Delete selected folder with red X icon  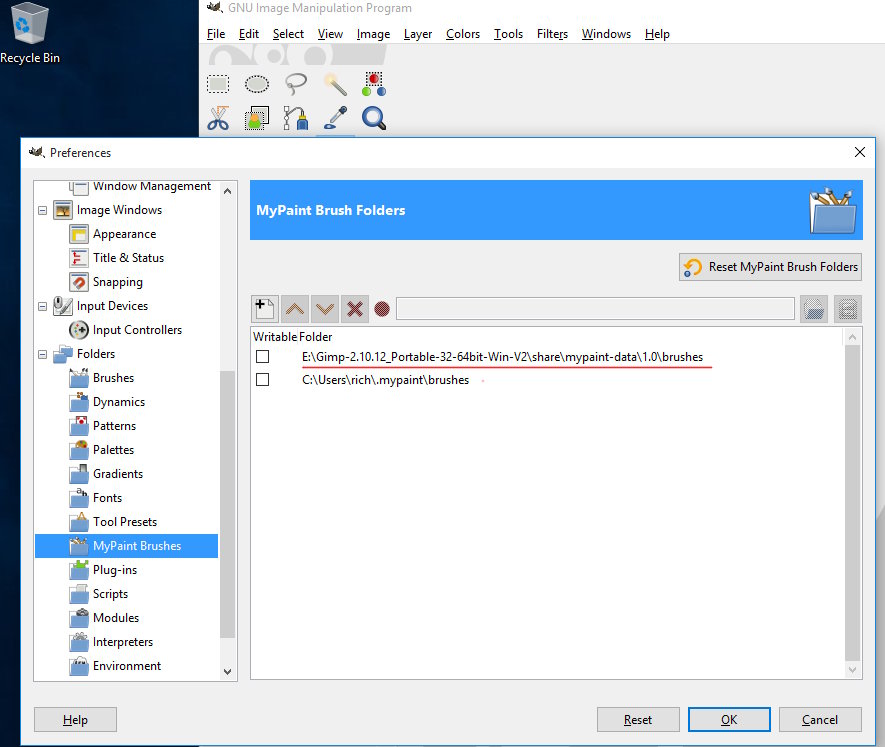click(355, 309)
